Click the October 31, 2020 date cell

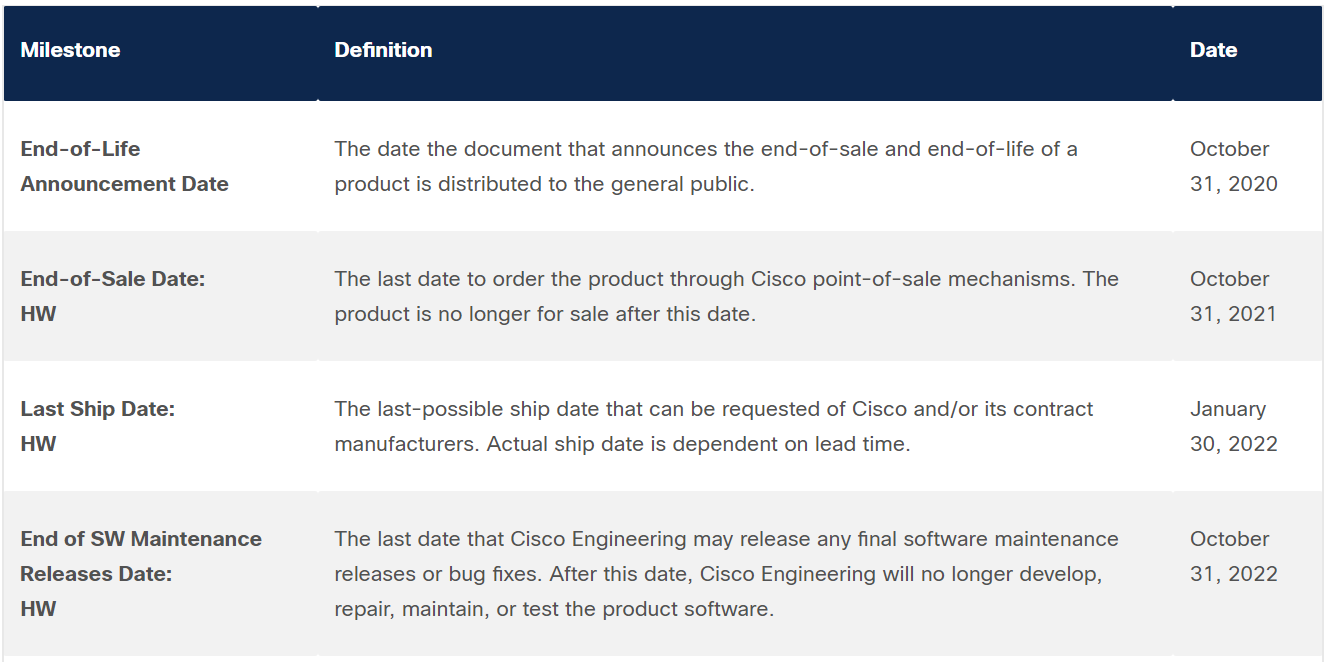click(x=1234, y=166)
